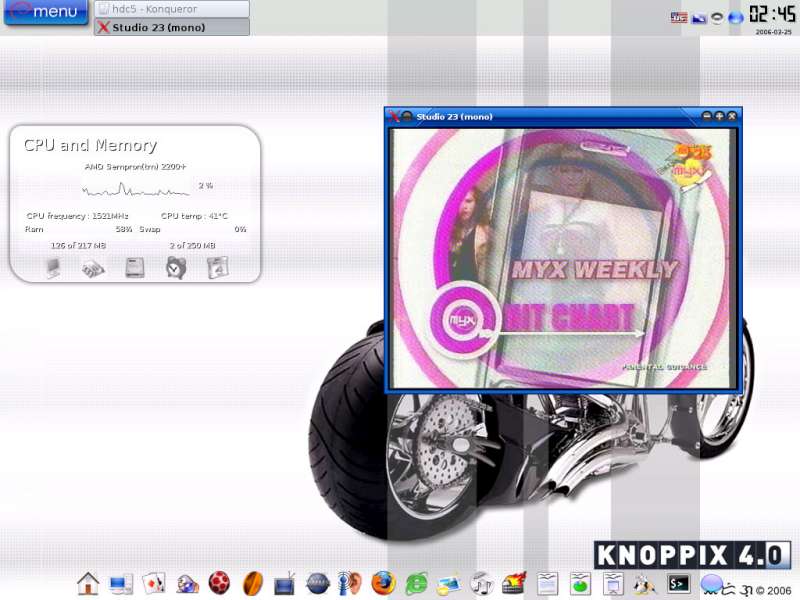Click the calendar icon in CPU widget
This screenshot has height=600, width=800.
click(218, 268)
